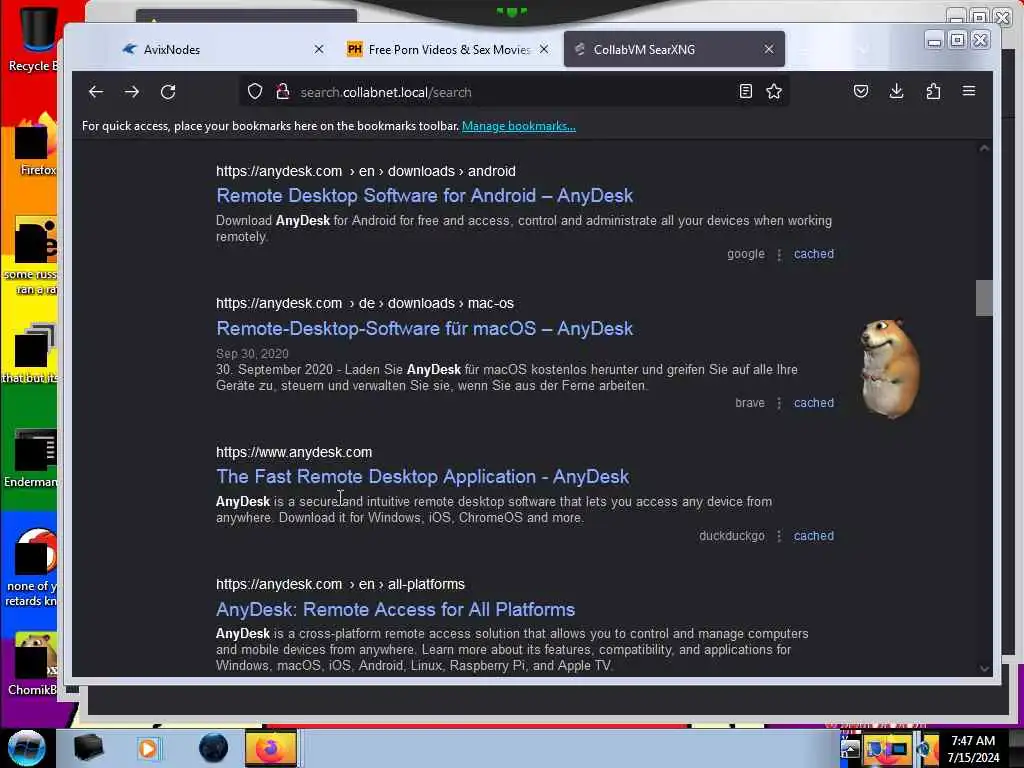Open AnyDesk Remote Access for All Platforms
This screenshot has height=768, width=1024.
coord(395,609)
